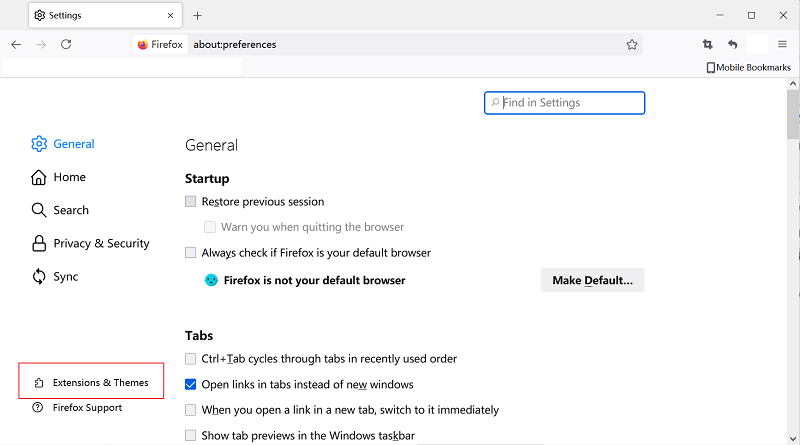Click the undo arrow toolbar icon
This screenshot has width=800, height=445.
(x=733, y=44)
